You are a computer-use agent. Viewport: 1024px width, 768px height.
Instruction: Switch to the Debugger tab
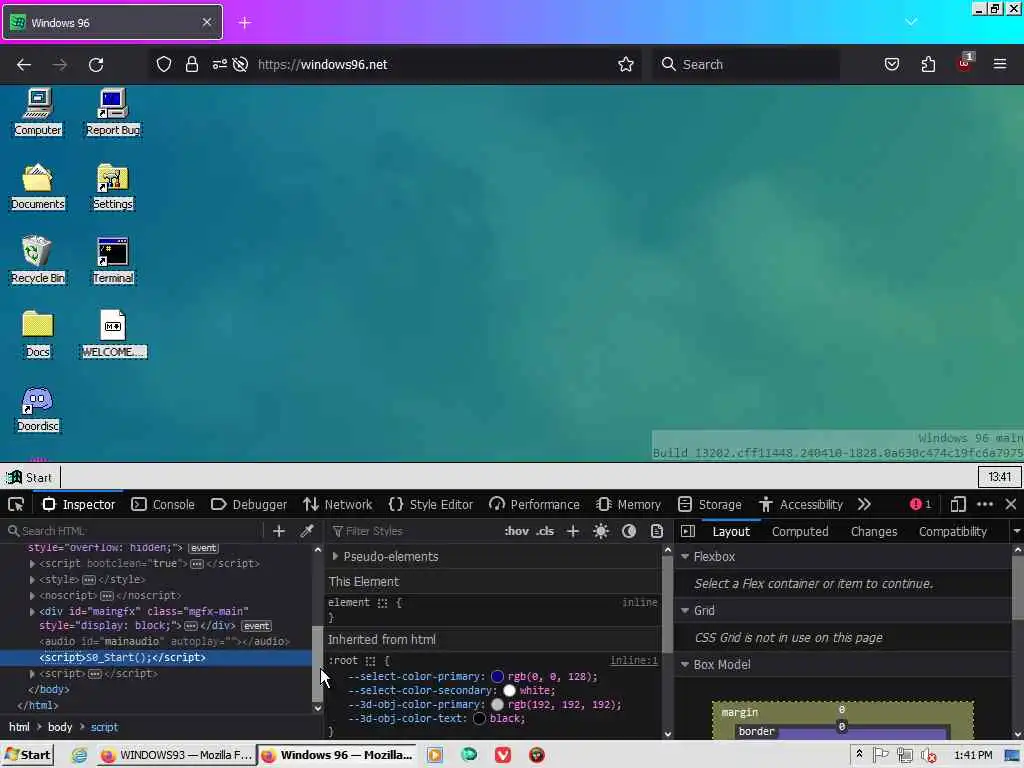click(249, 504)
